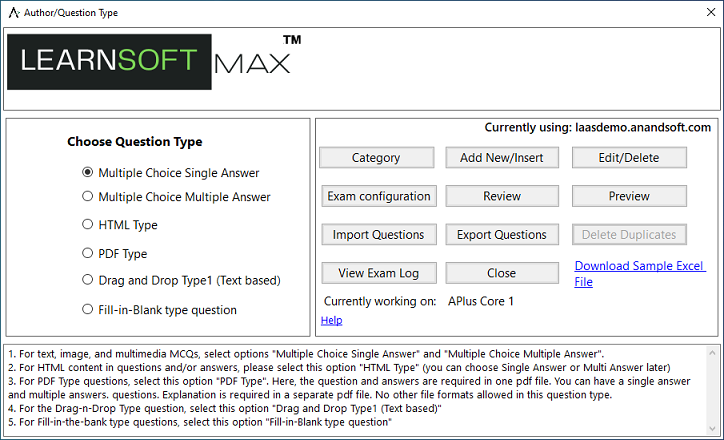Click the Review button

(502, 196)
